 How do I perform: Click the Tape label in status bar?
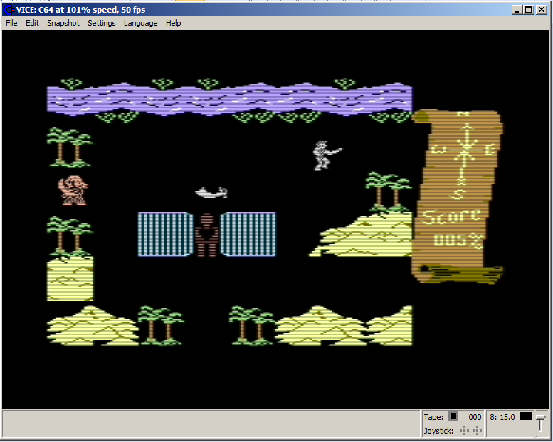click(433, 417)
